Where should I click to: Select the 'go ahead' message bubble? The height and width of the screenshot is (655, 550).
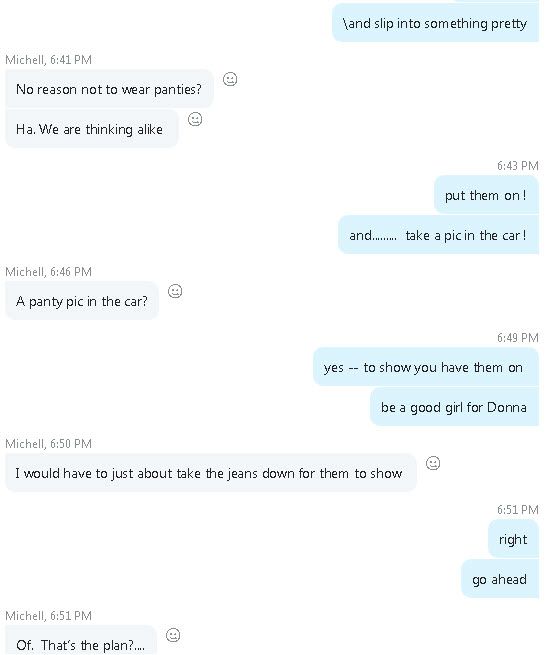coord(499,579)
